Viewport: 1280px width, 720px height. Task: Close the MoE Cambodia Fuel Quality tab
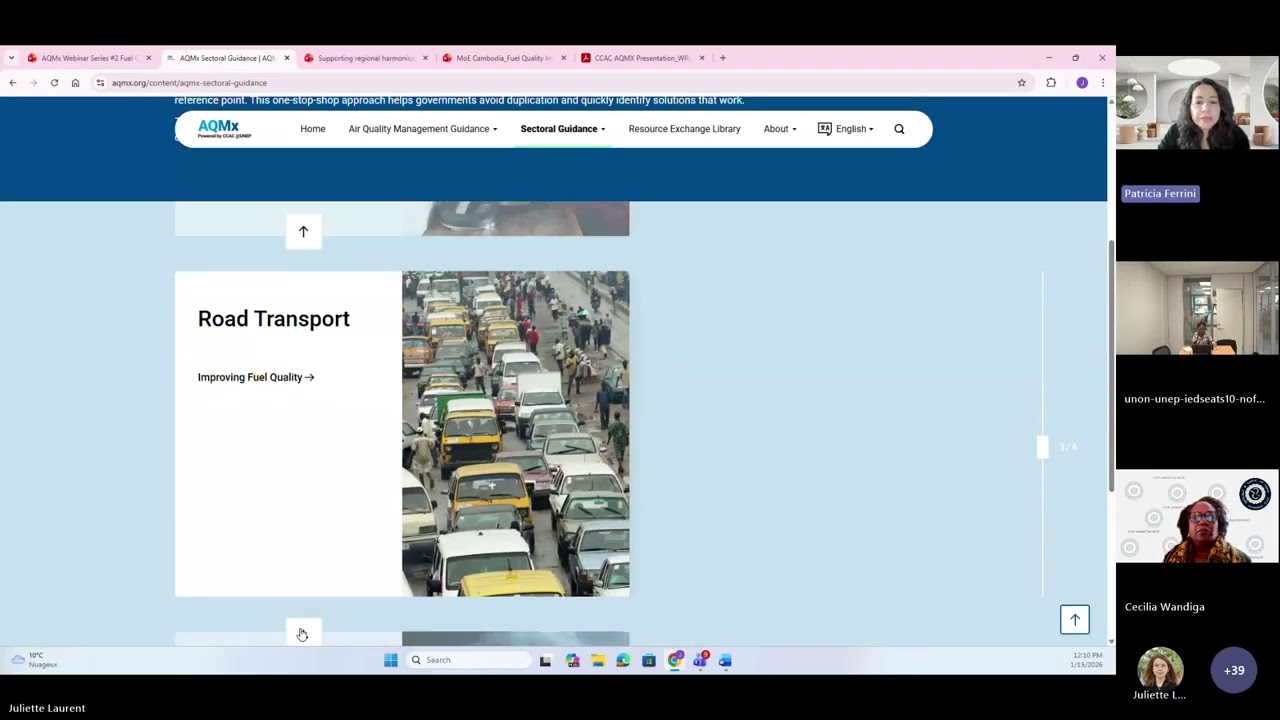point(563,58)
